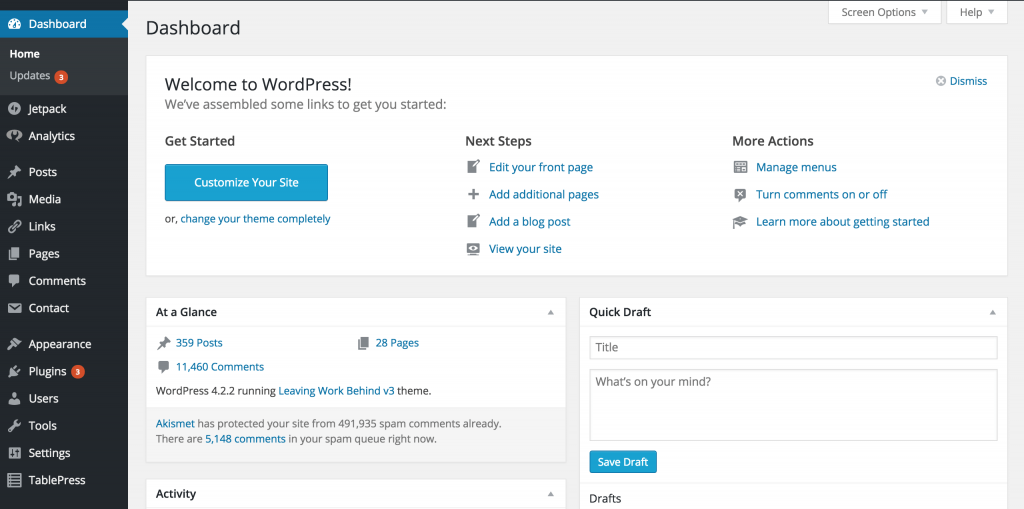Click the Plugins update count badge
This screenshot has width=1024, height=509.
(x=78, y=372)
